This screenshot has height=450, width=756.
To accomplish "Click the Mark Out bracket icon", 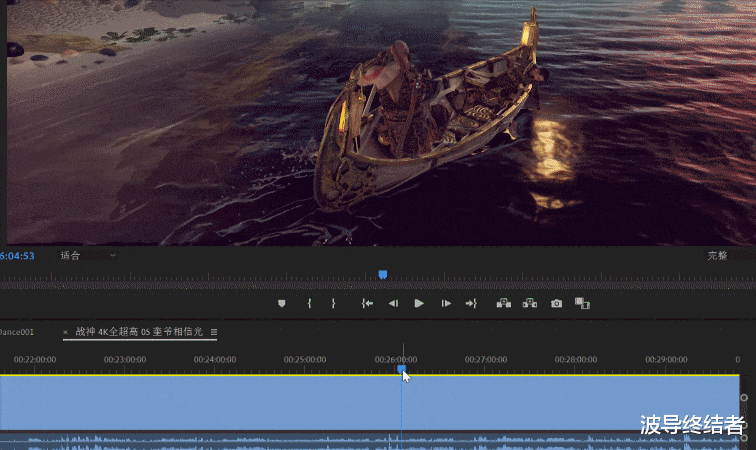I will (333, 303).
